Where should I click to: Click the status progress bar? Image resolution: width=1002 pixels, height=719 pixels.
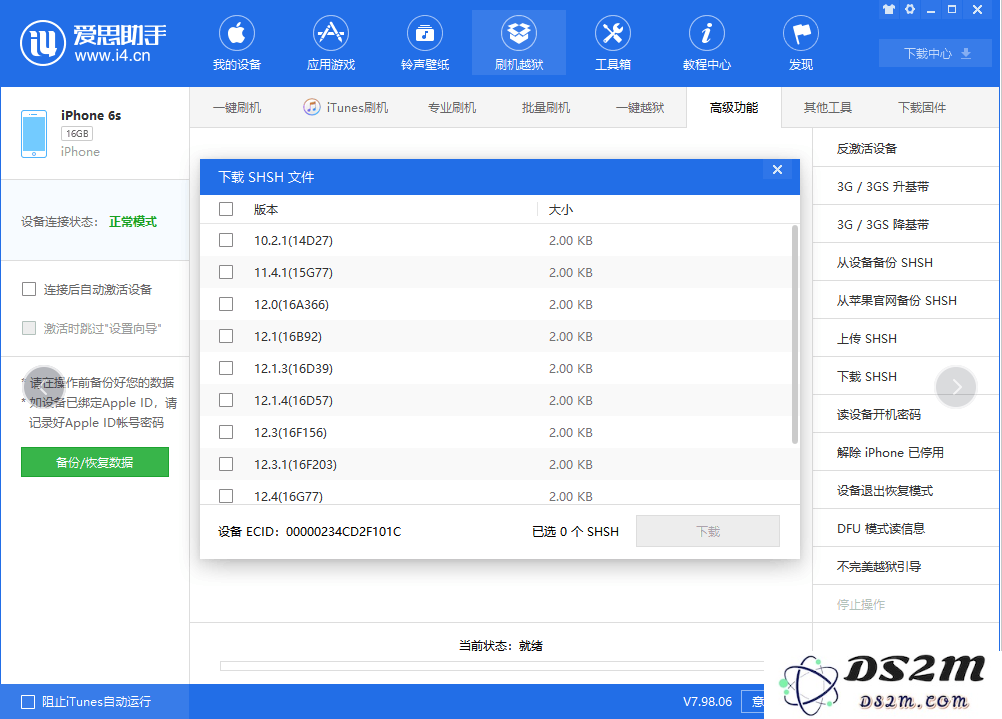[492, 666]
